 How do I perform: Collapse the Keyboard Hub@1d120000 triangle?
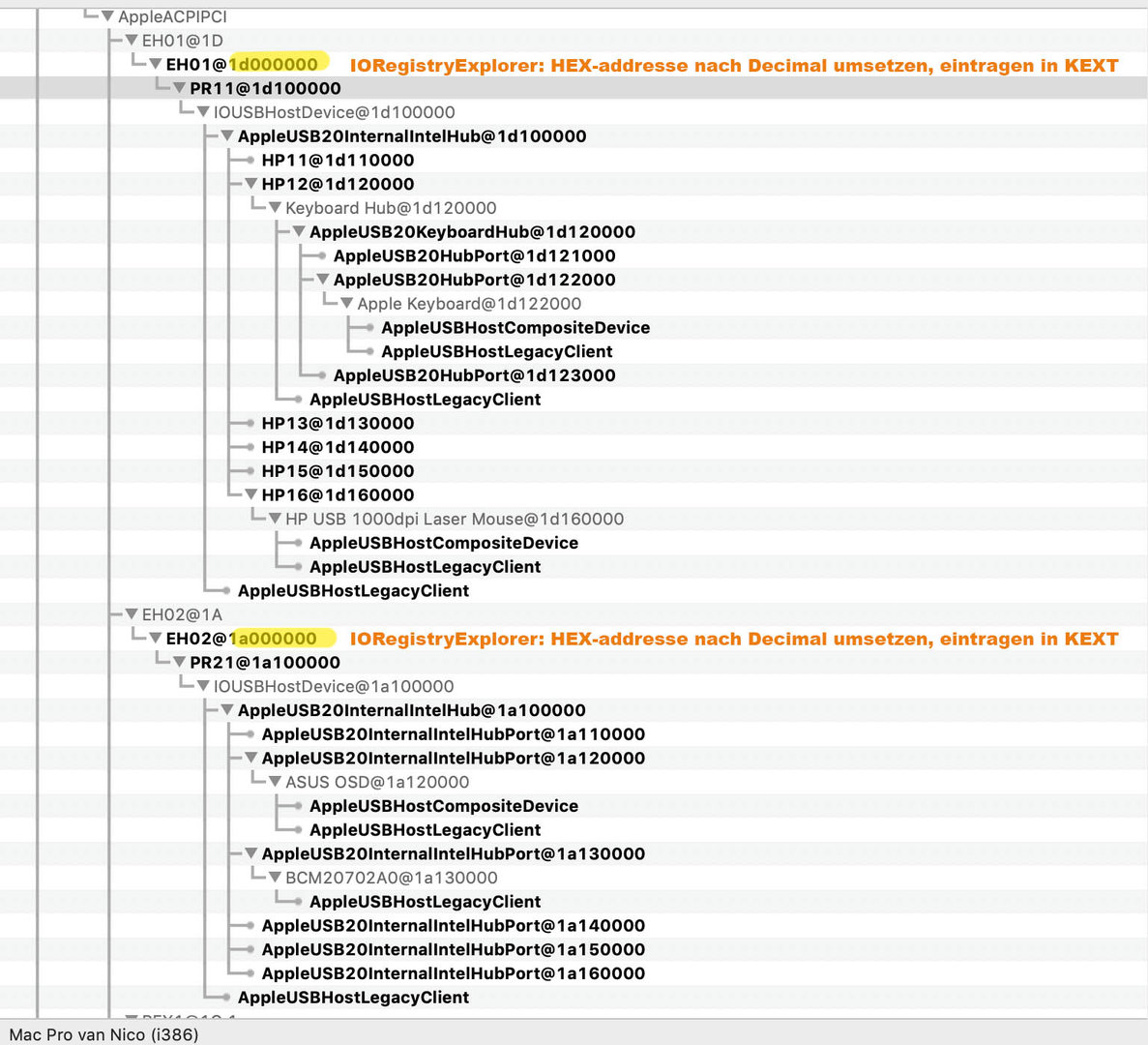[x=276, y=207]
